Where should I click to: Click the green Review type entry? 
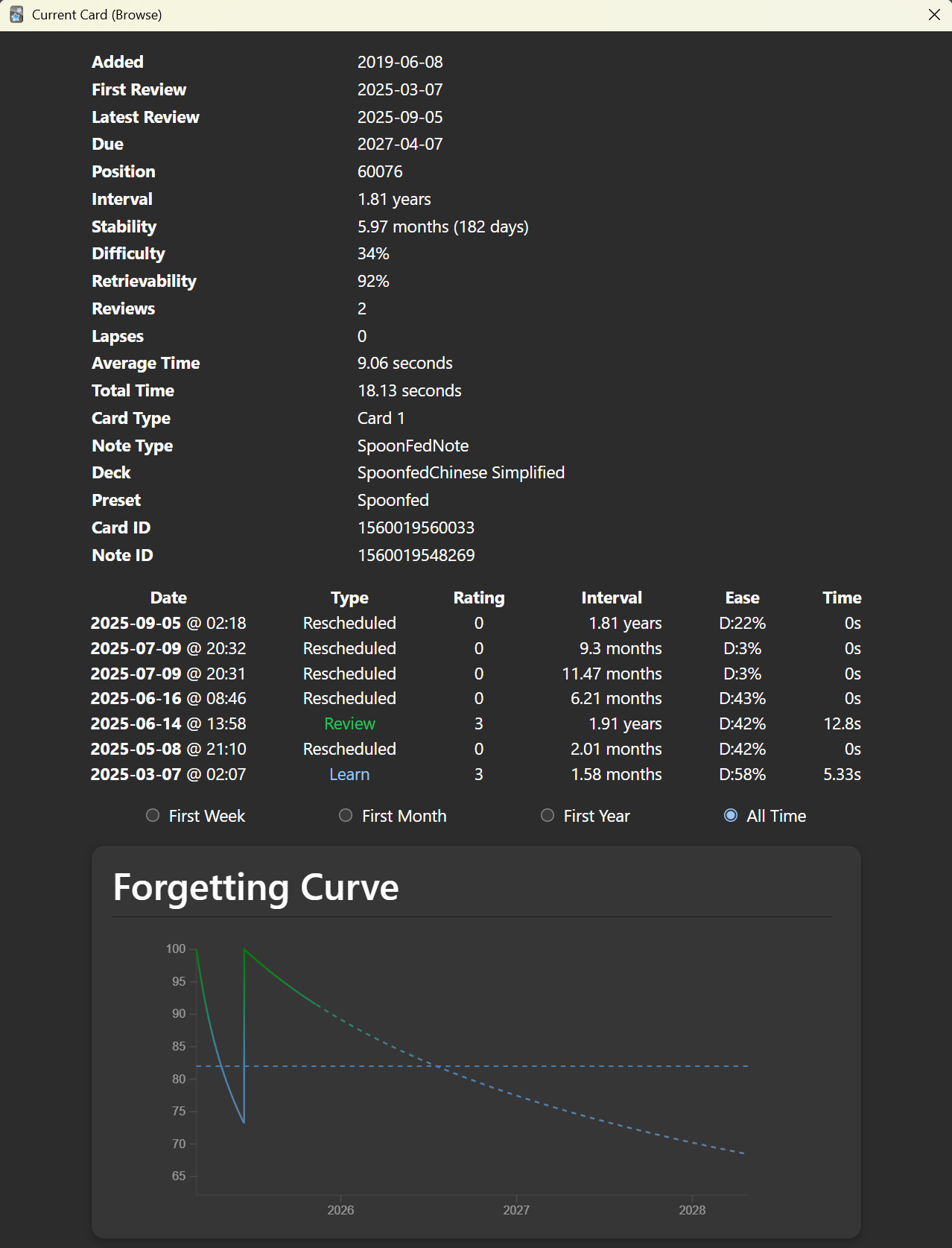(349, 723)
